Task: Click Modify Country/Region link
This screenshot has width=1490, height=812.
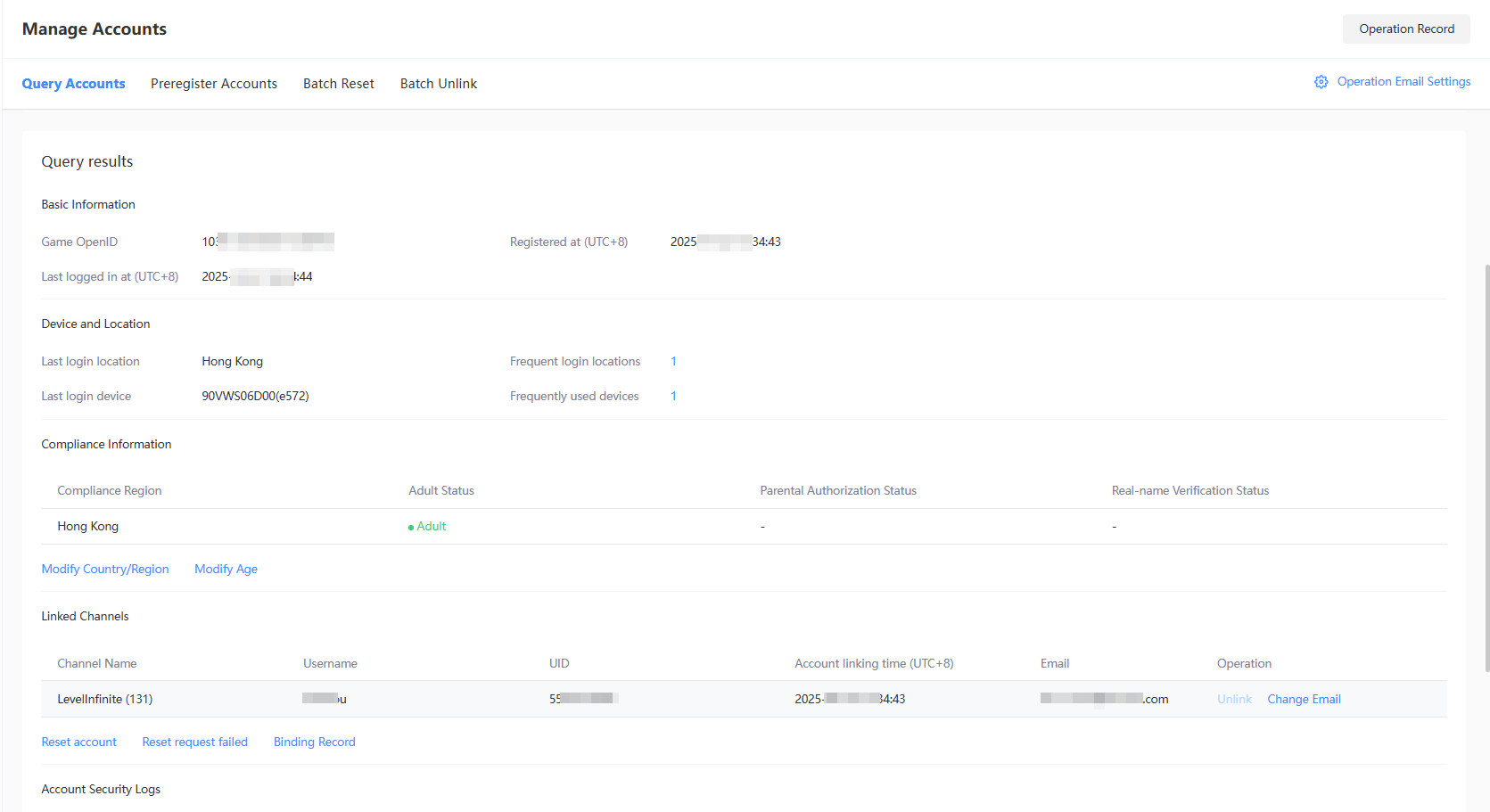Action: tap(105, 570)
